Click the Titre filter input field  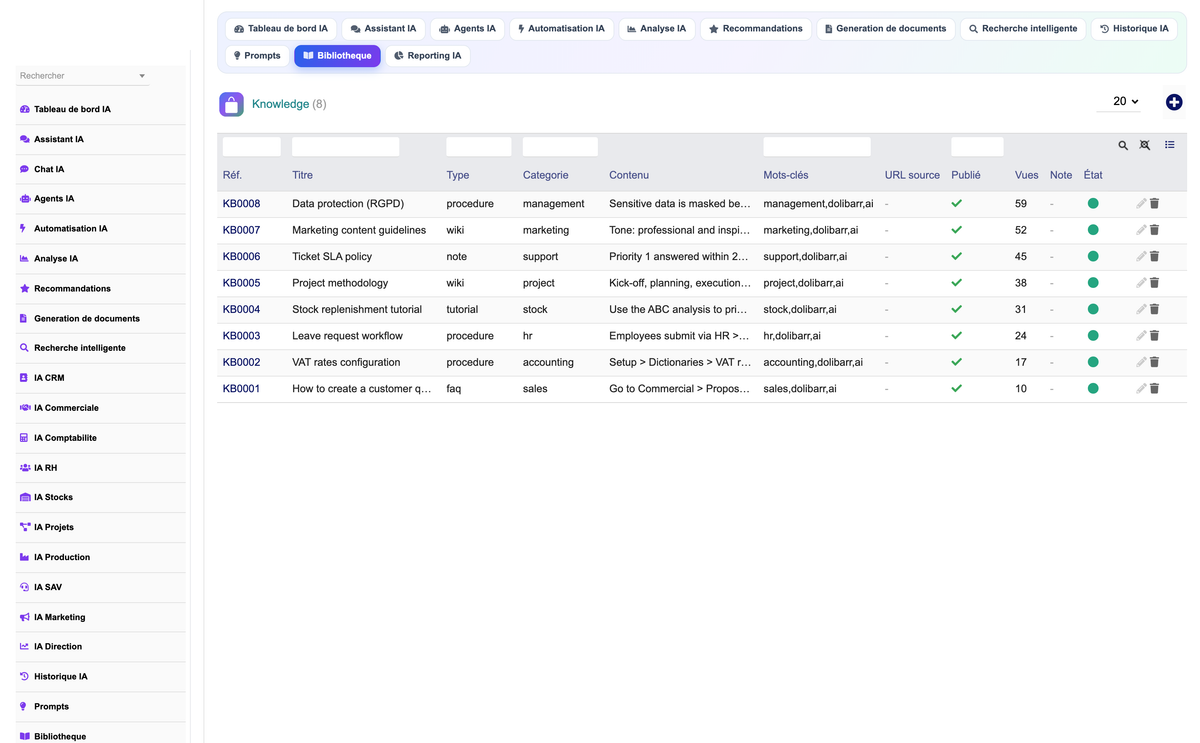[346, 147]
